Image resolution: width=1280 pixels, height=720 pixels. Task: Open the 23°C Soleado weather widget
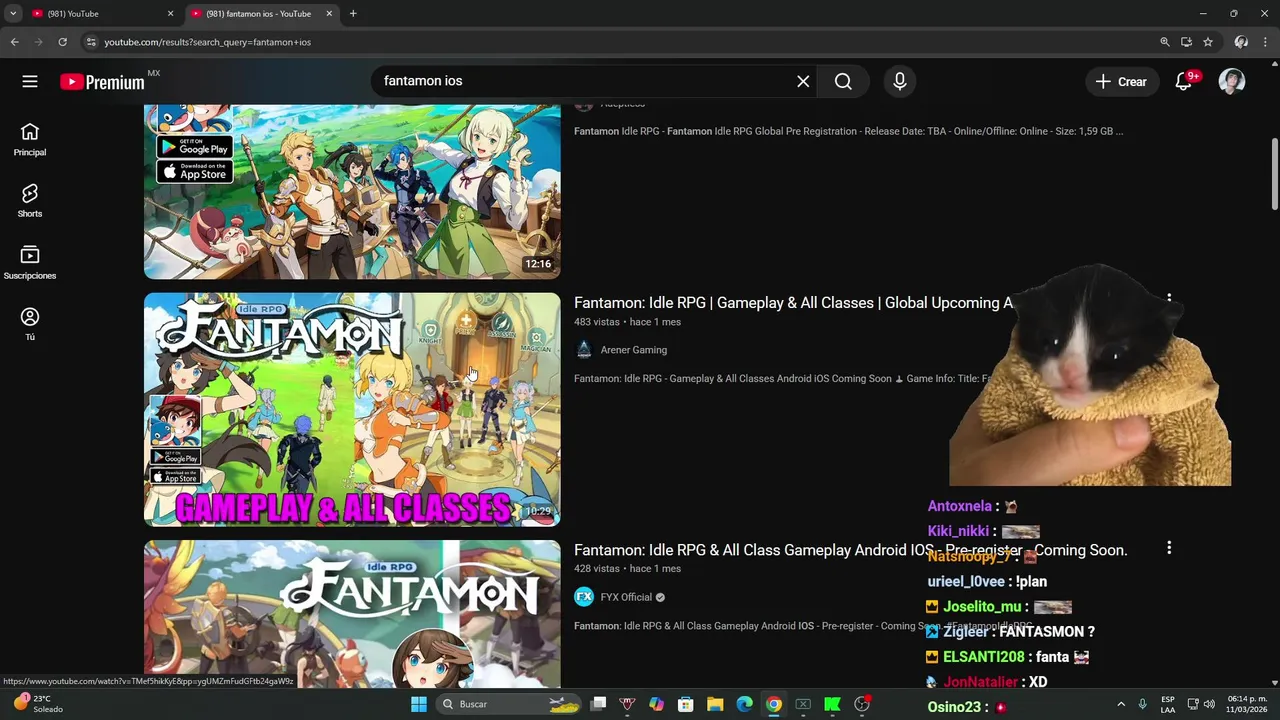(x=40, y=704)
